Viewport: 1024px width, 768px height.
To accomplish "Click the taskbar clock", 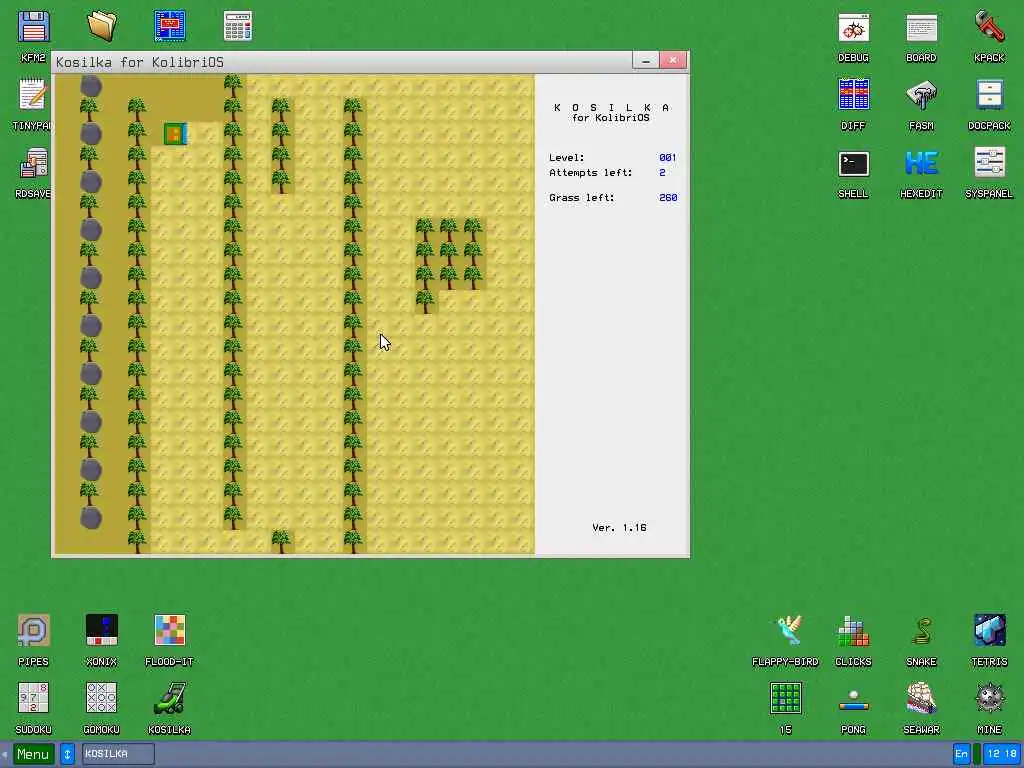I will 1002,754.
